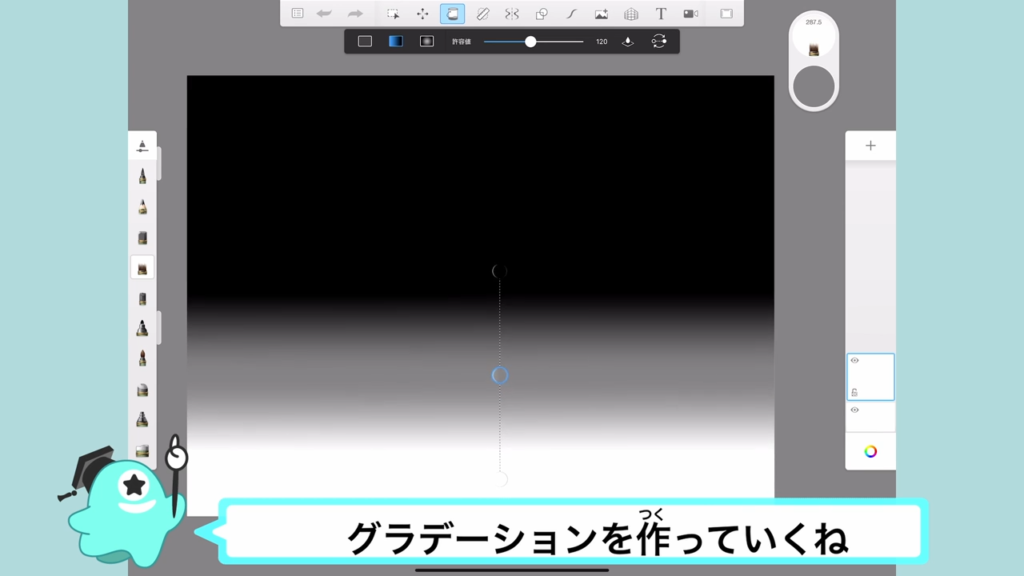Undo the last action

click(324, 14)
